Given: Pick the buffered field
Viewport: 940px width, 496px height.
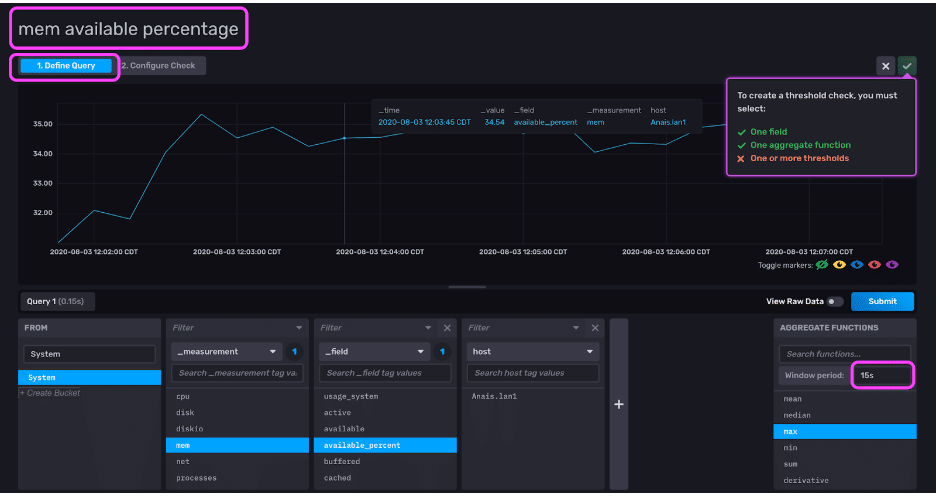Looking at the screenshot, I should (x=385, y=462).
